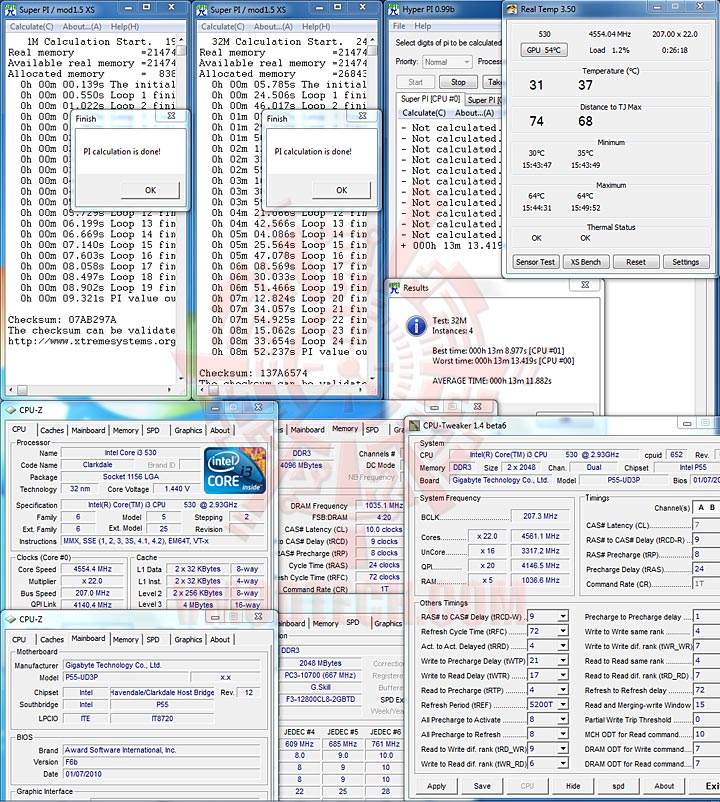Click the About button in CPU-Tweaker

tap(664, 786)
